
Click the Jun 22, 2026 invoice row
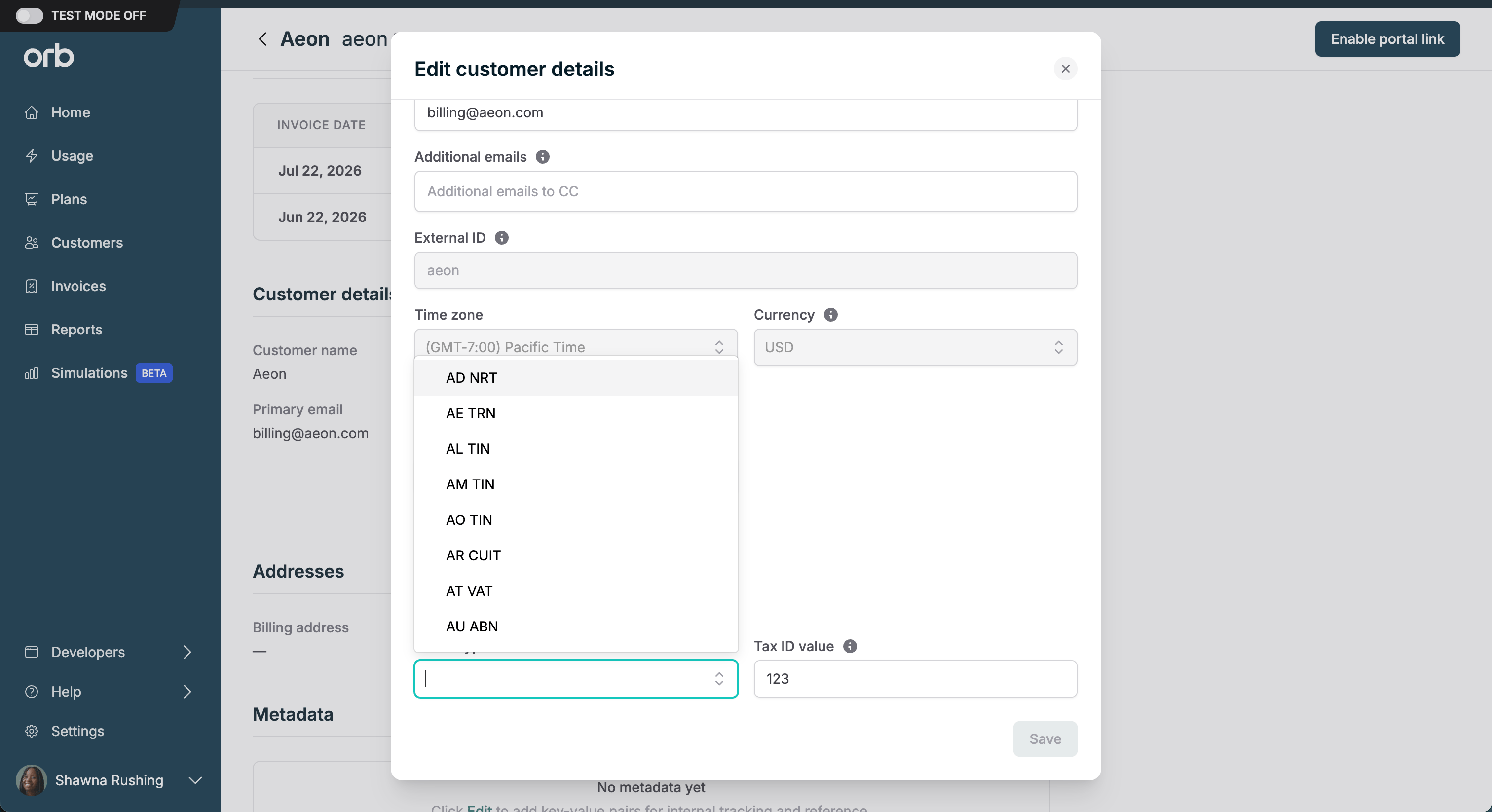tap(322, 217)
